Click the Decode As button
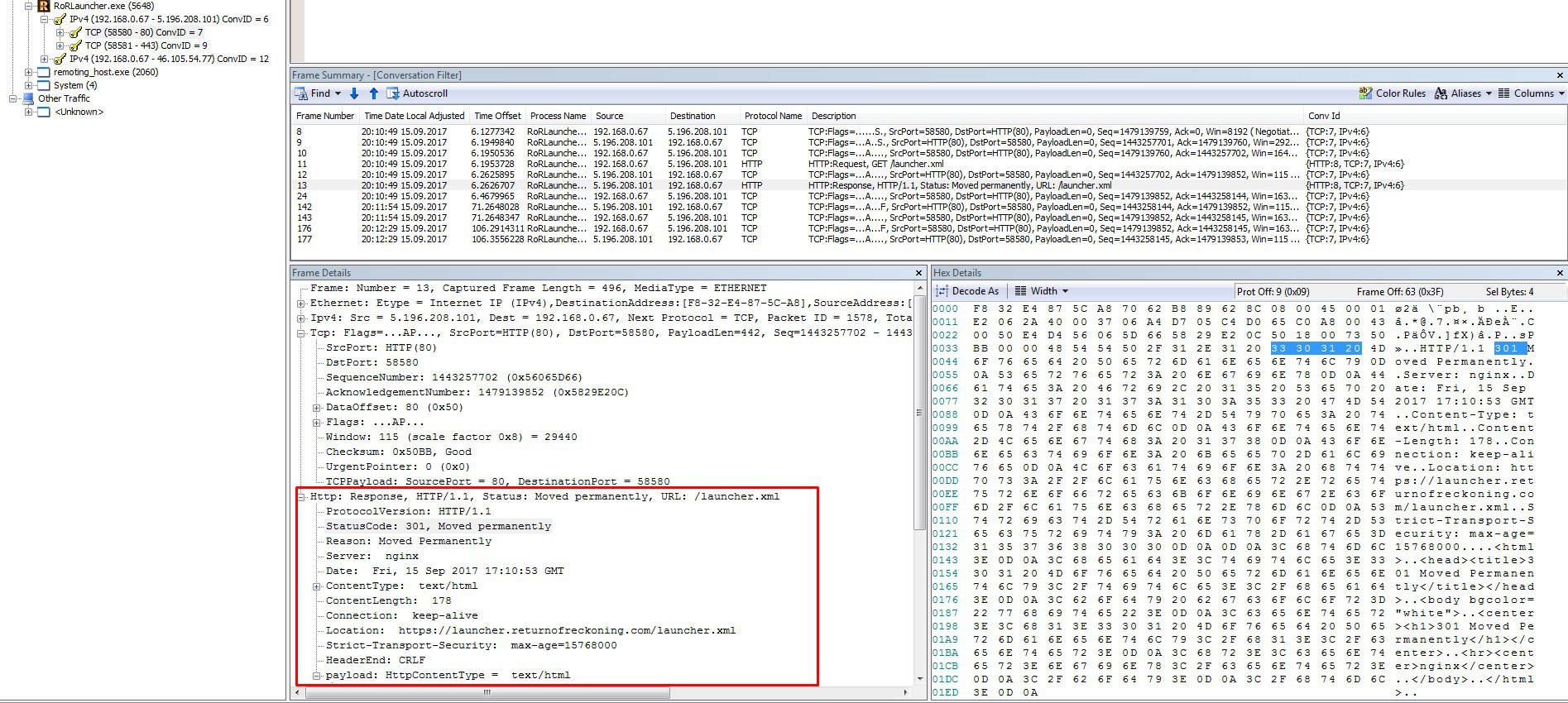 click(x=967, y=291)
